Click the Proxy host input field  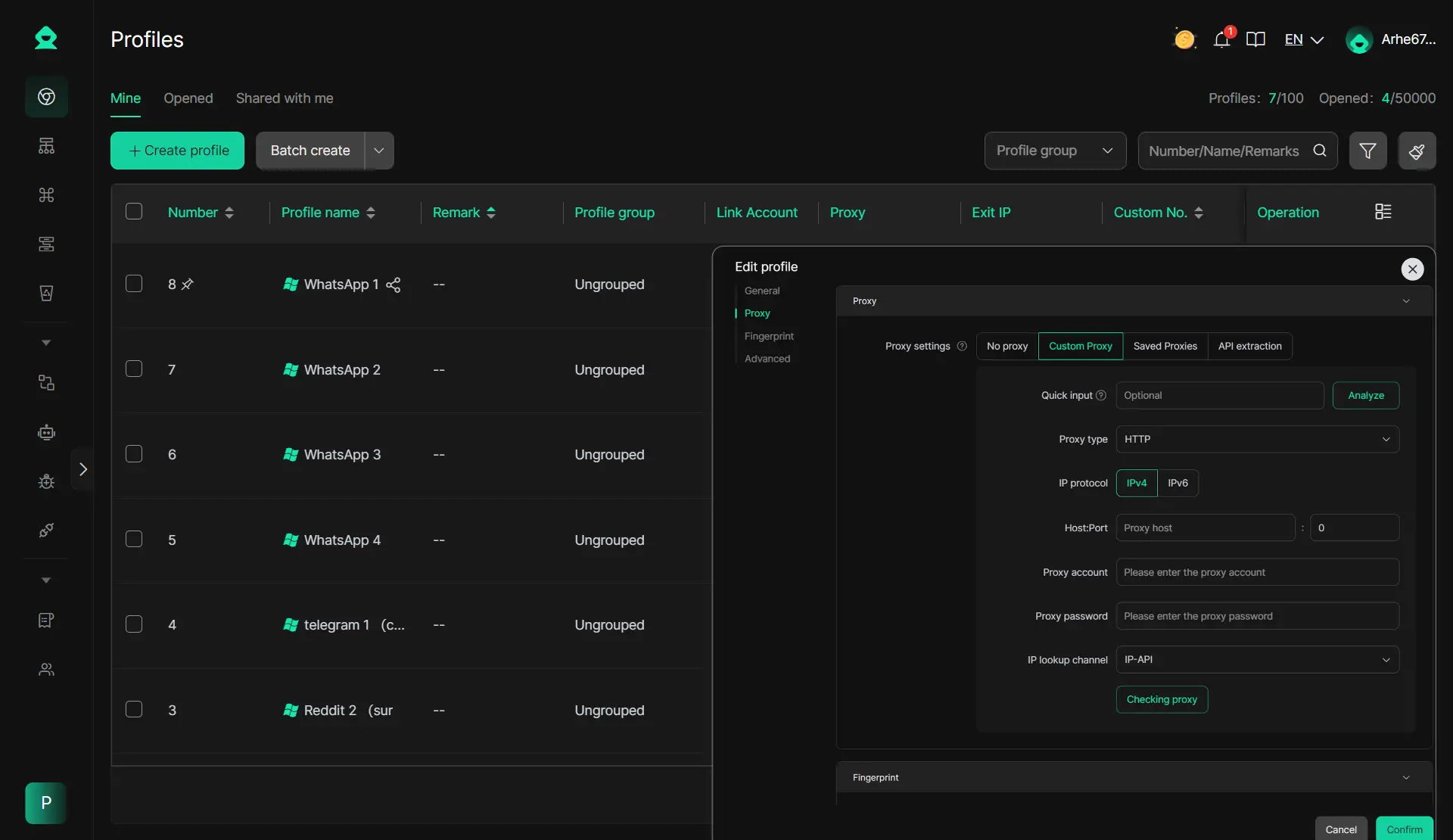1205,527
